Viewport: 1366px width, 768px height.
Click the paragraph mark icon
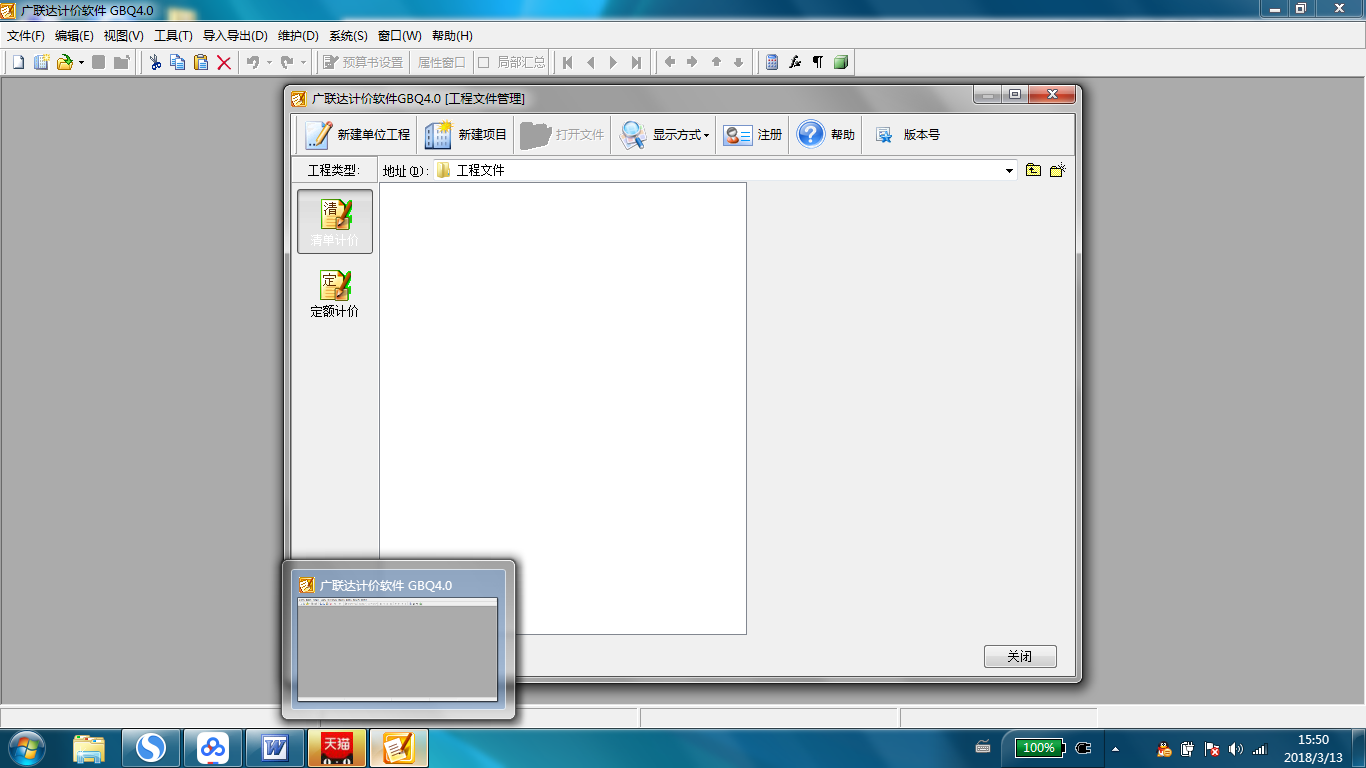(818, 62)
